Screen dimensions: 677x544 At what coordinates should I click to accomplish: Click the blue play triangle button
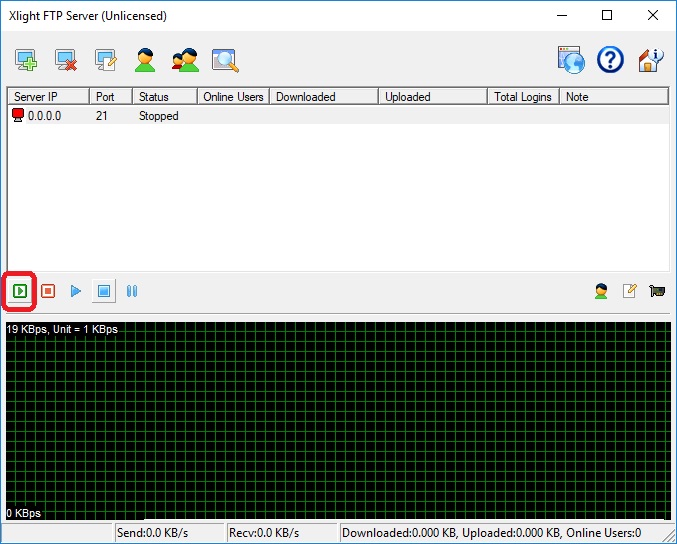(x=76, y=291)
